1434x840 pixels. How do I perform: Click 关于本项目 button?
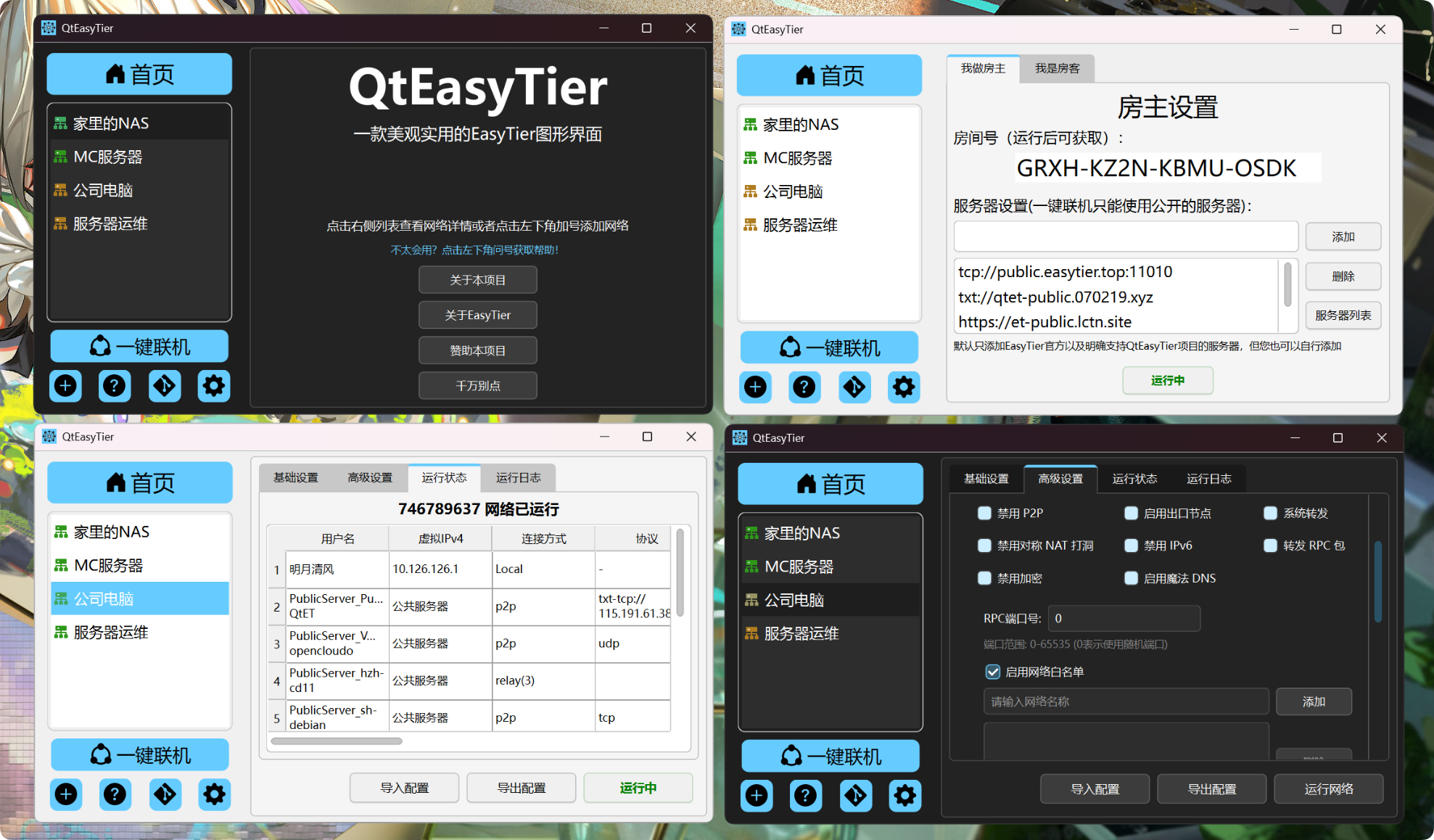click(478, 280)
